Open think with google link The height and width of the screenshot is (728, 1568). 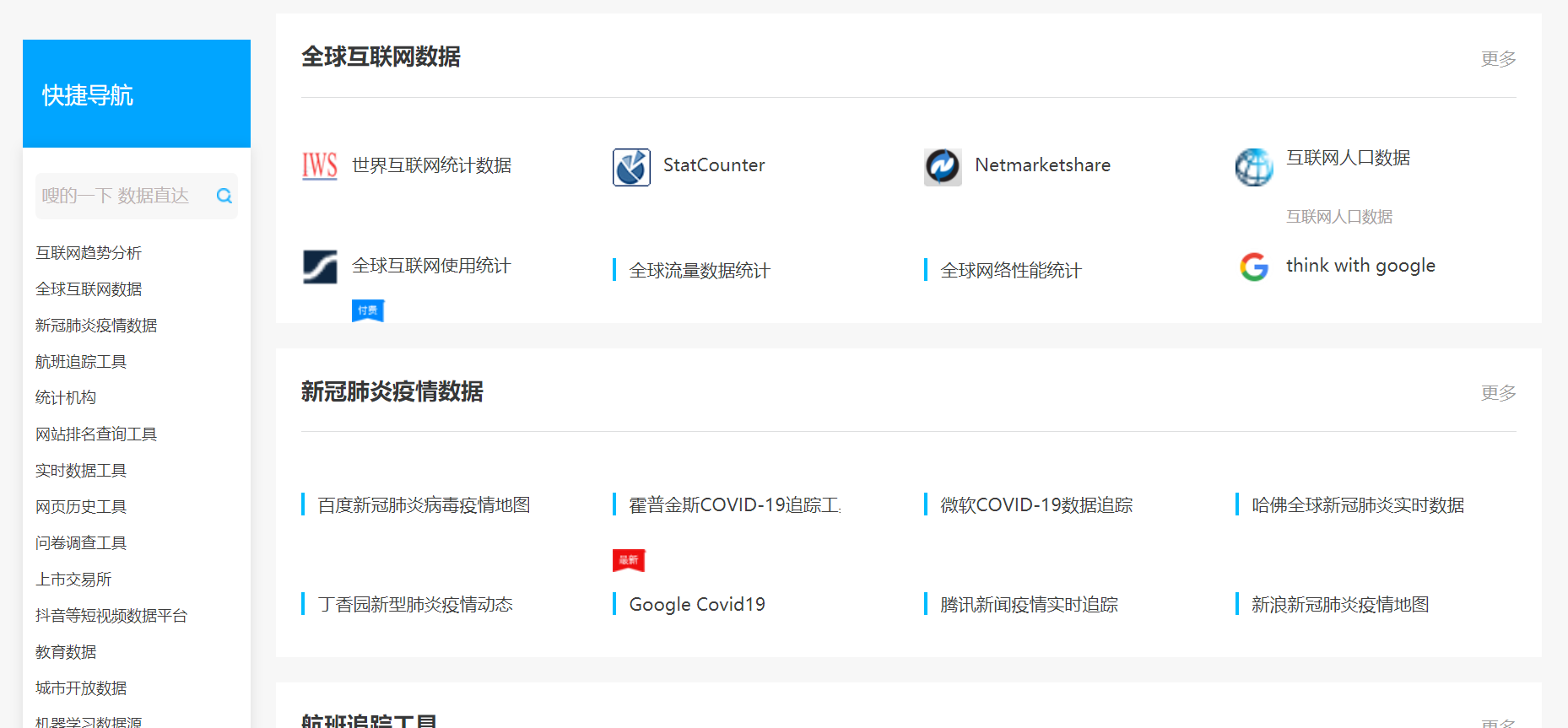click(1360, 266)
